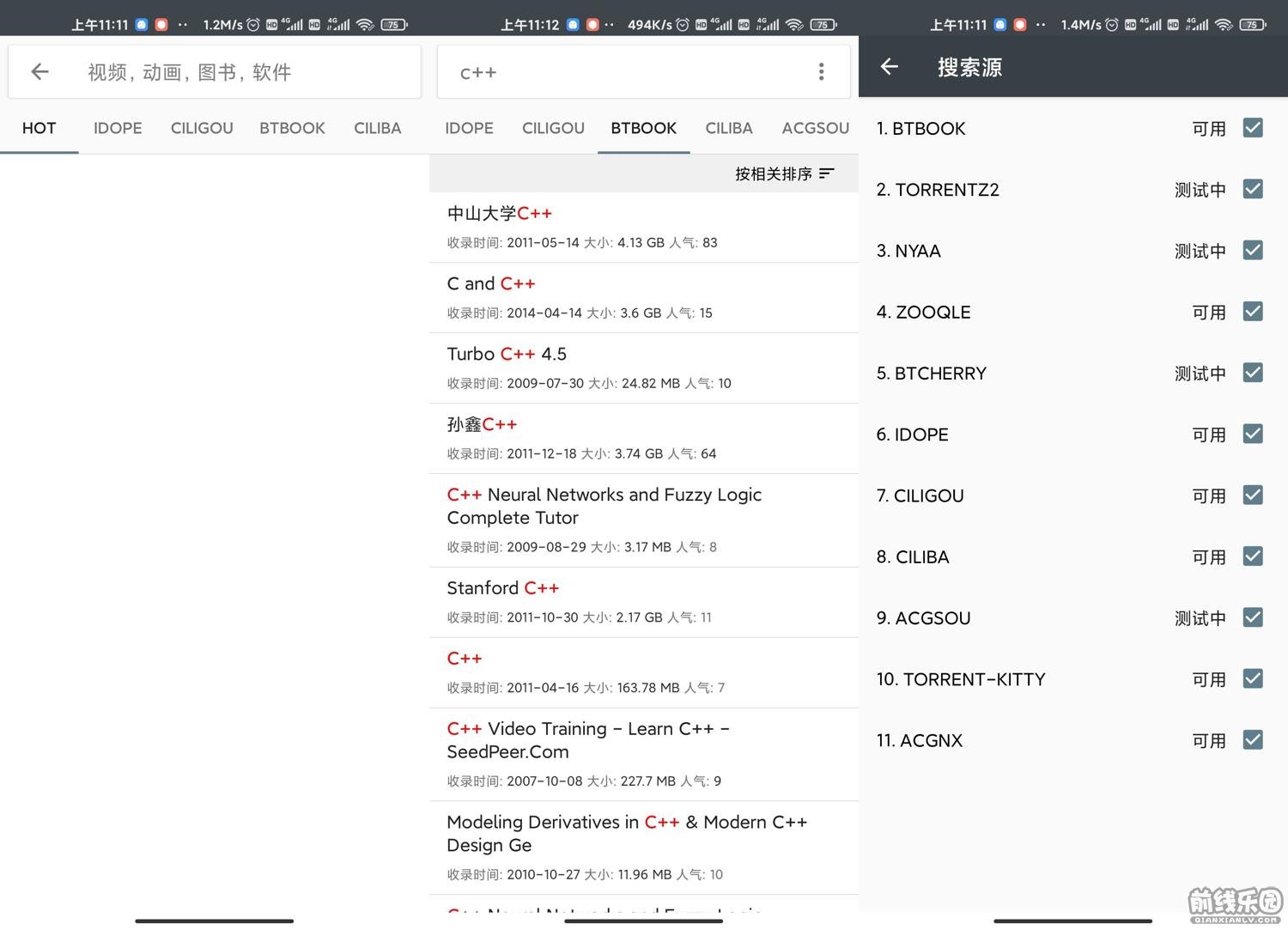Viewport: 1288px width, 930px height.
Task: Disable the NYAA search source
Action: [1253, 250]
